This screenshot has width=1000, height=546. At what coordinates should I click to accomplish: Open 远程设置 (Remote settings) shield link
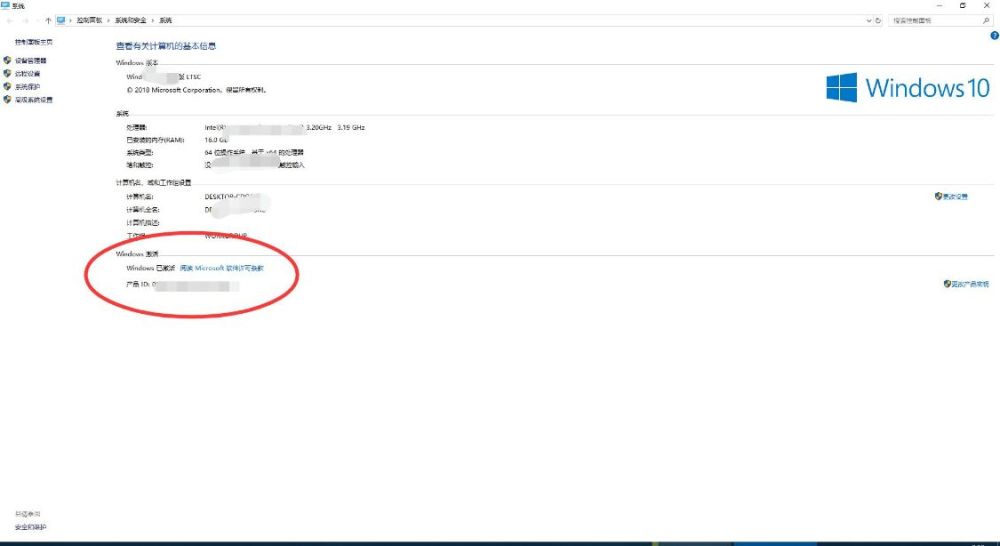tap(27, 74)
